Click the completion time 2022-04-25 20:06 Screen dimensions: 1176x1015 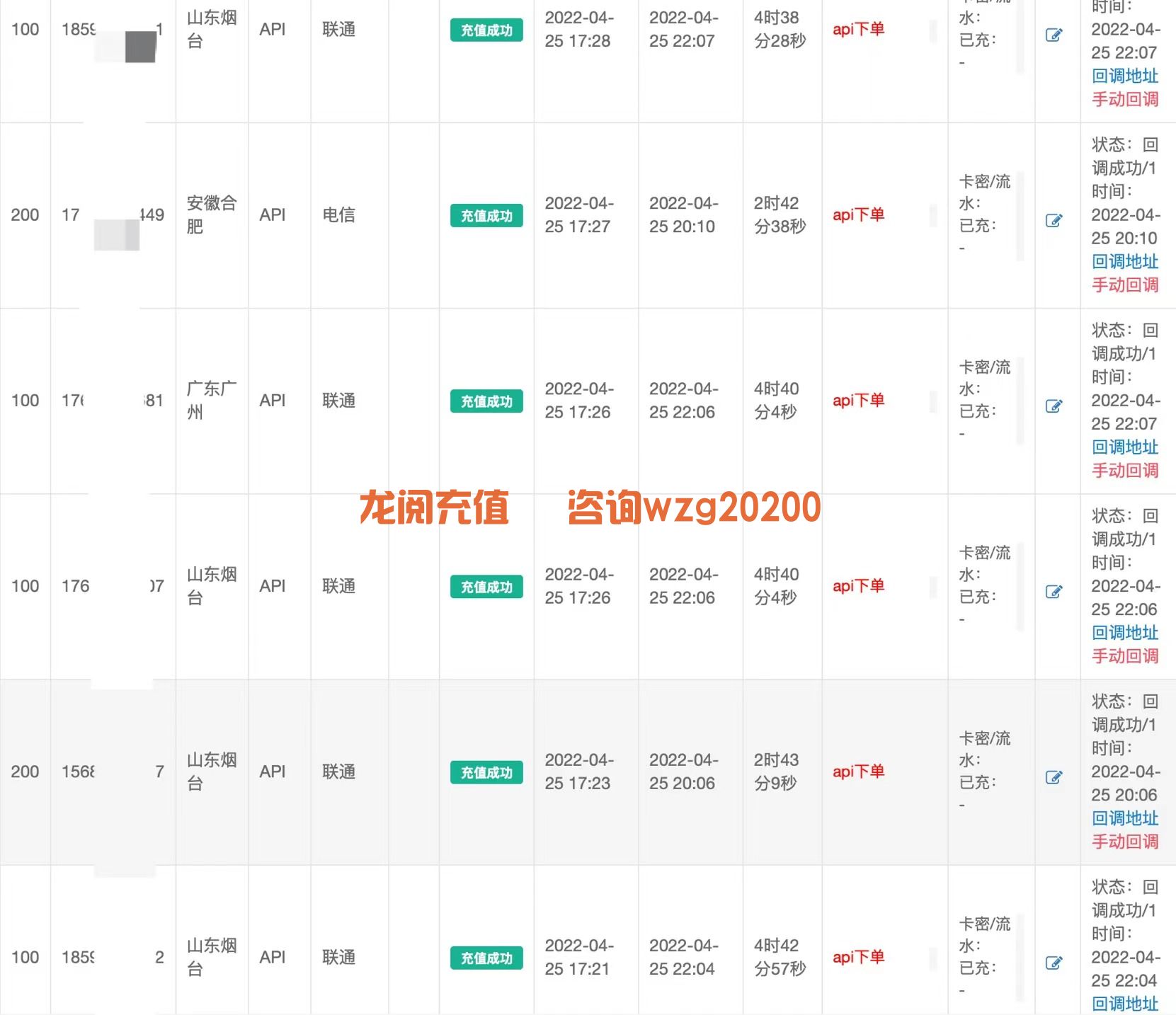(684, 771)
